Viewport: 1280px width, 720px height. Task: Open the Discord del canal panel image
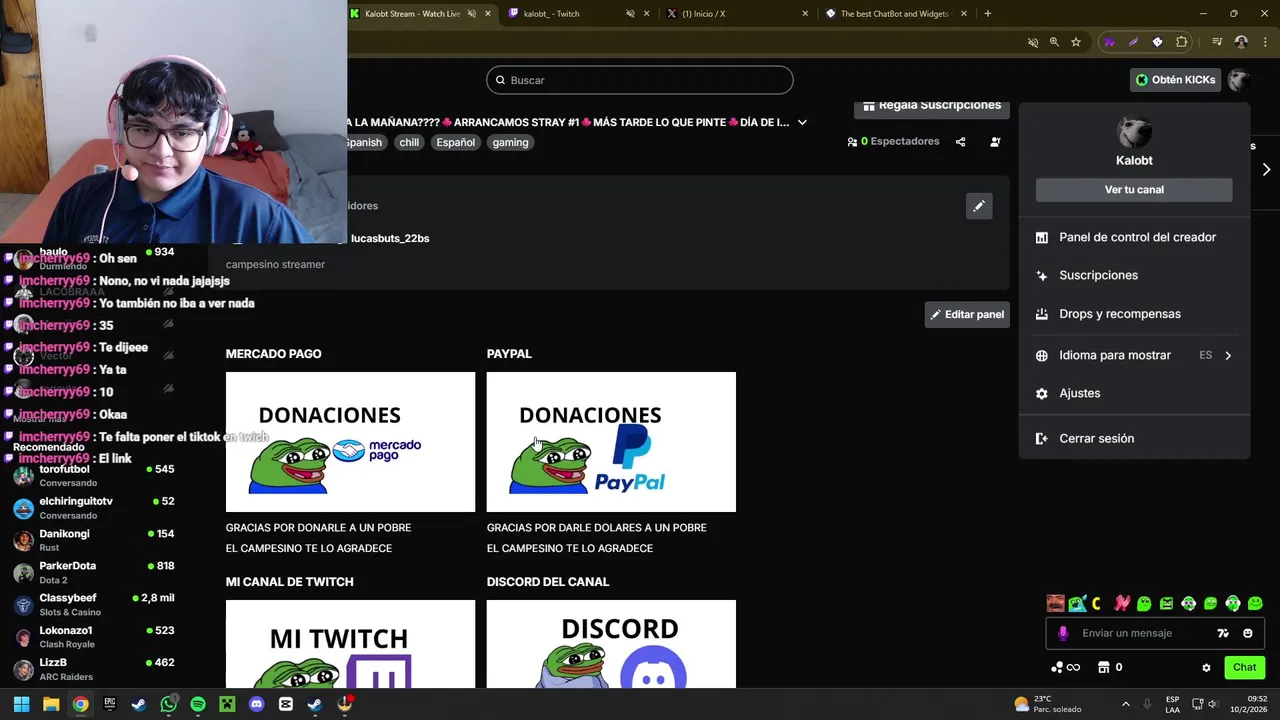pos(611,644)
